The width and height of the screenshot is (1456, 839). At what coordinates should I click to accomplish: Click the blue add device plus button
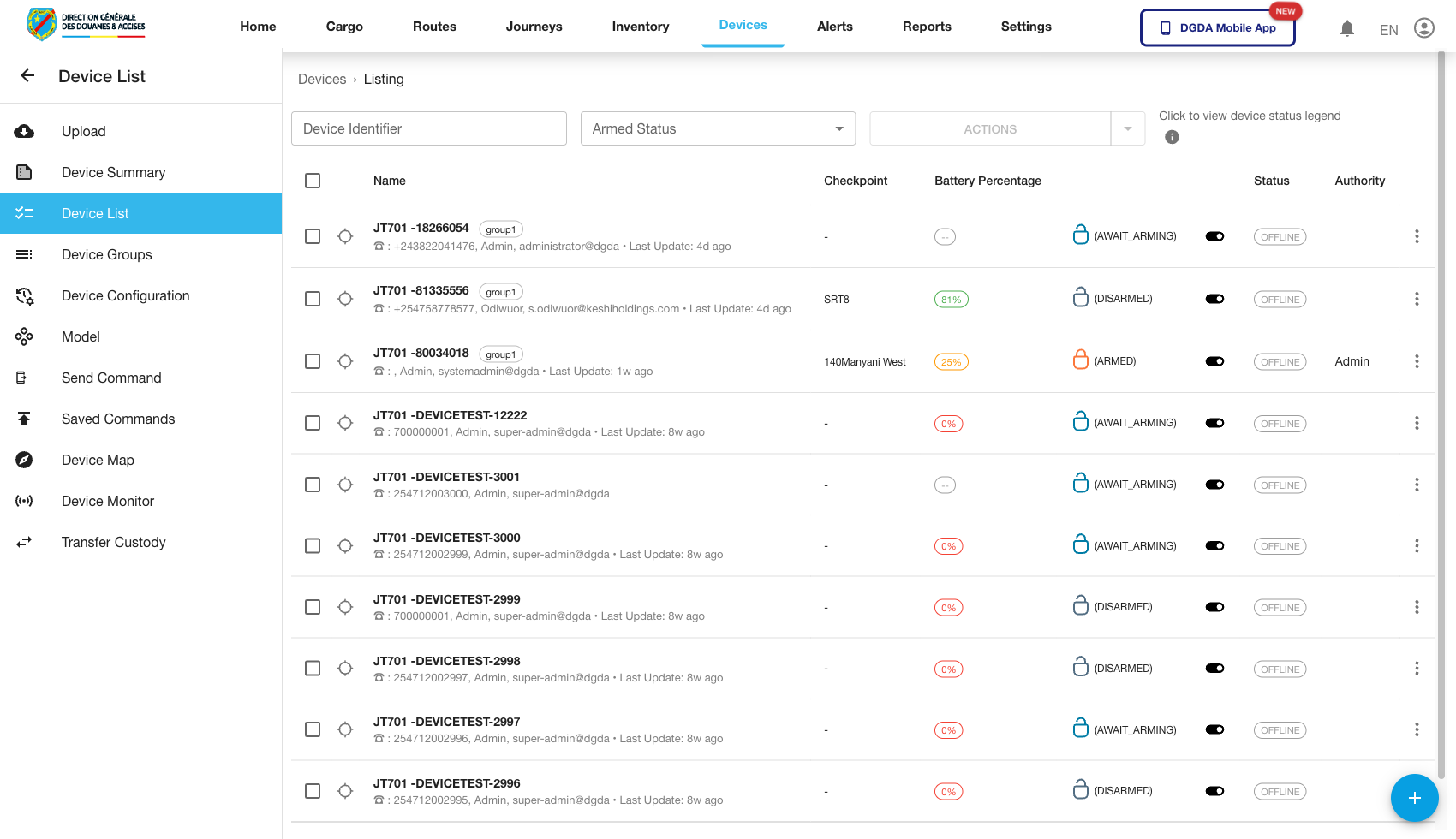(1414, 798)
